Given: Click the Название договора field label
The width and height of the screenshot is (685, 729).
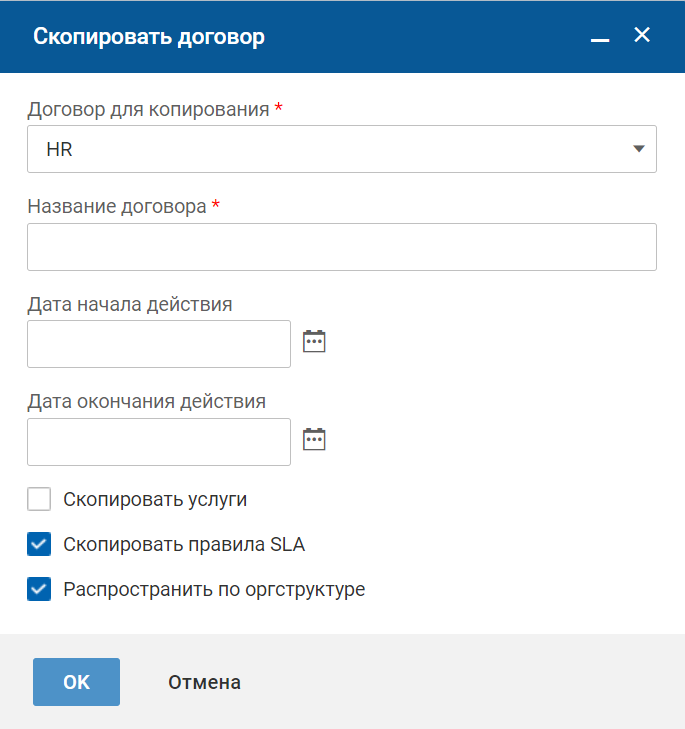Looking at the screenshot, I should [117, 207].
